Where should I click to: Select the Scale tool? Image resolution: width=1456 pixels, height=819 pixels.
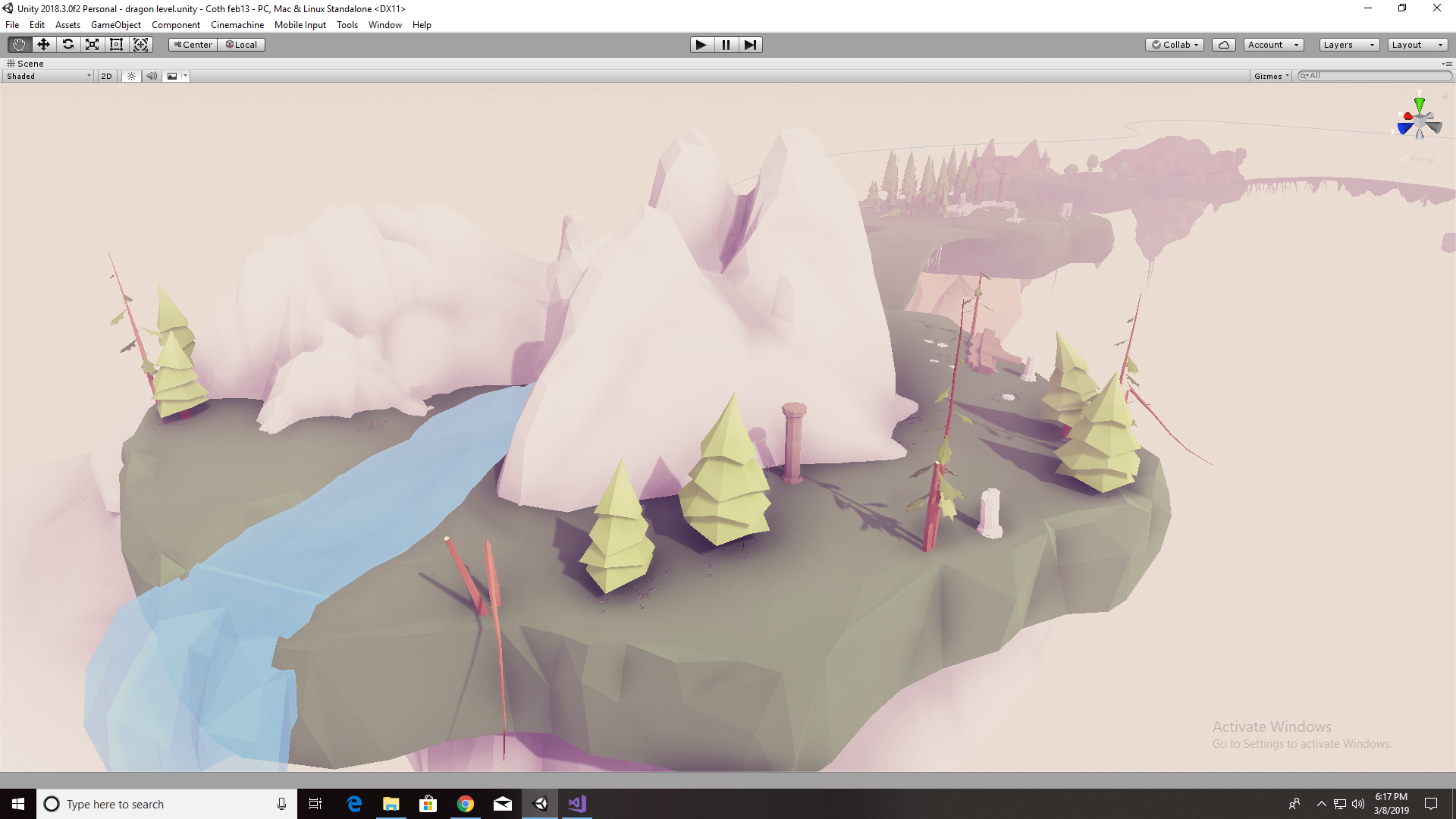(93, 45)
